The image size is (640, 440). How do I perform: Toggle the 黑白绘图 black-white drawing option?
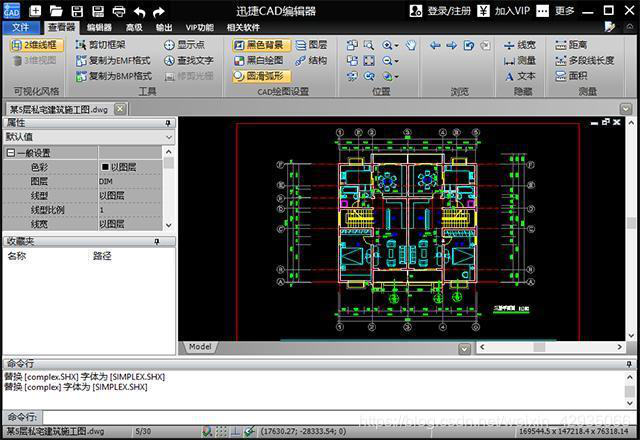pyautogui.click(x=259, y=60)
